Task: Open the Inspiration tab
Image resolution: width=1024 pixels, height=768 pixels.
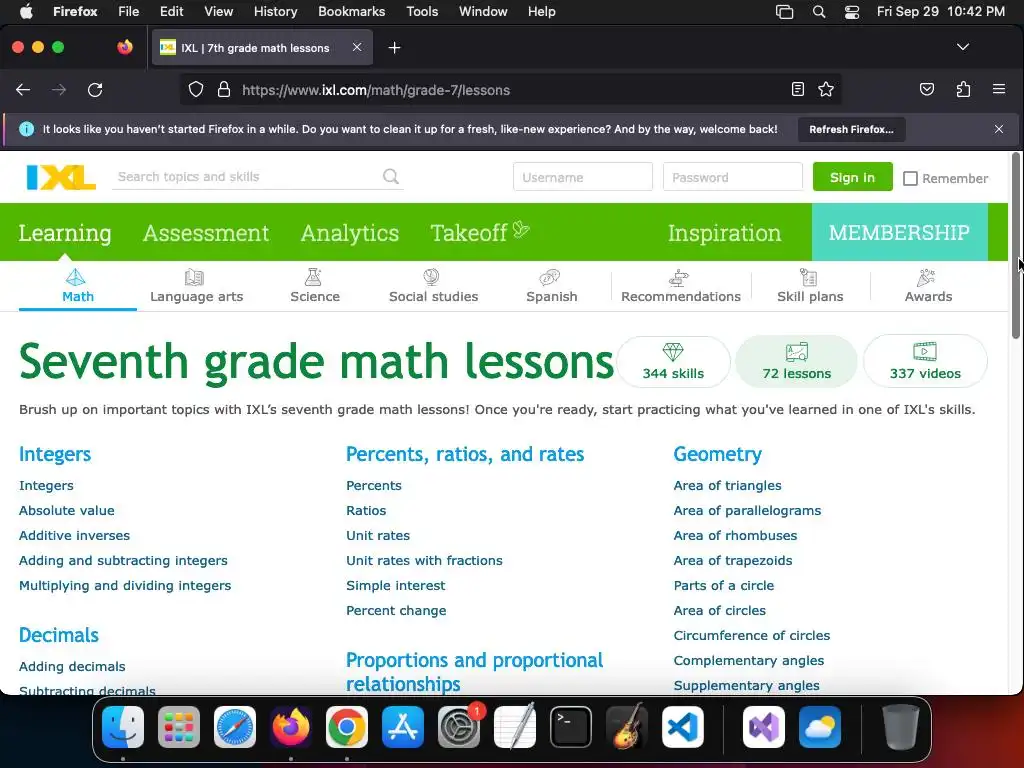Action: pos(724,232)
